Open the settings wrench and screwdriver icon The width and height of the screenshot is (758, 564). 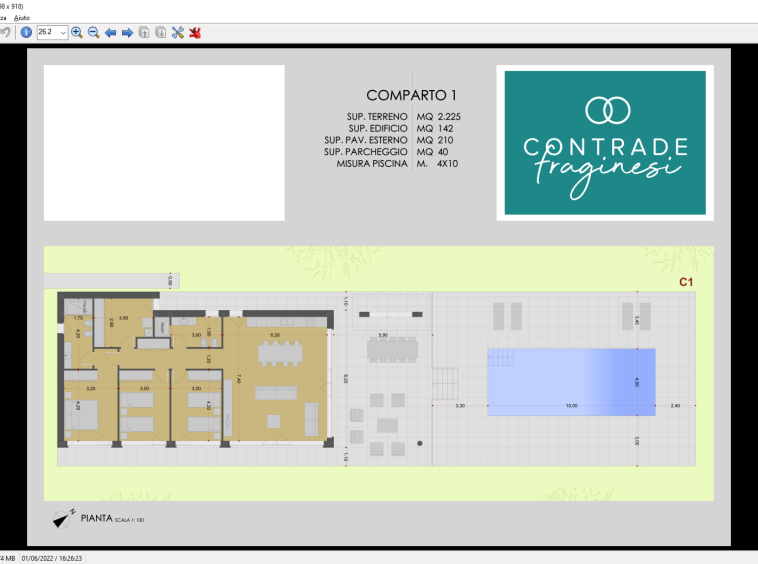177,32
